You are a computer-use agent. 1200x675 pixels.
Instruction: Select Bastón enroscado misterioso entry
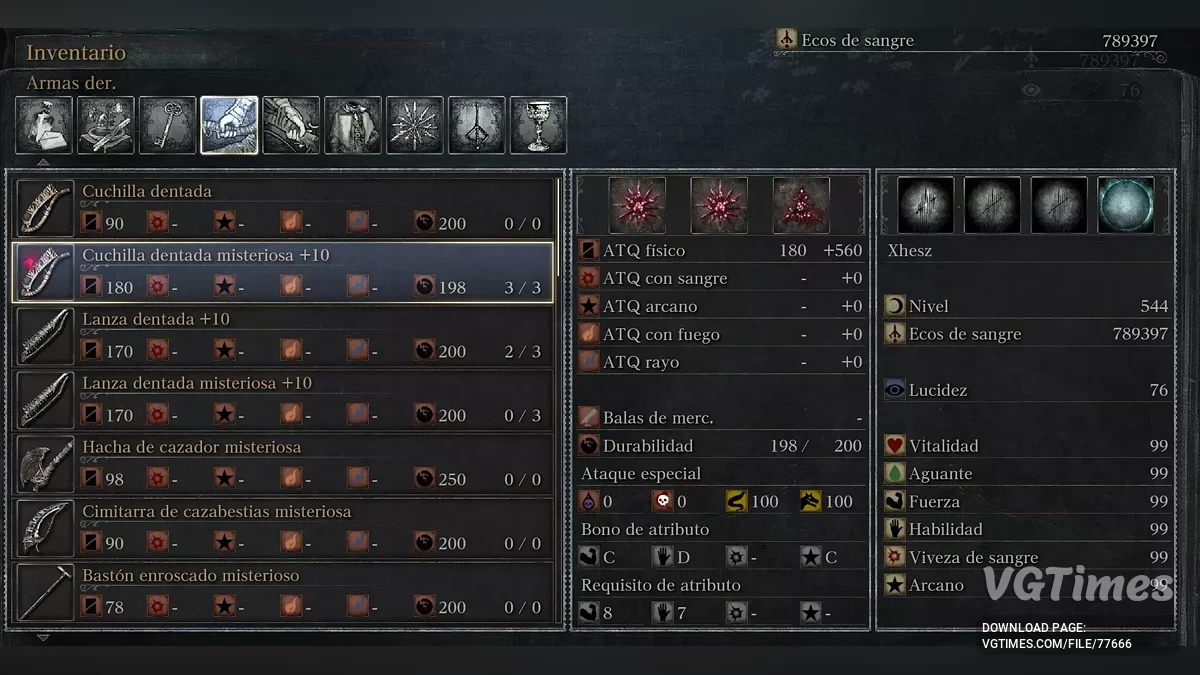click(x=283, y=592)
